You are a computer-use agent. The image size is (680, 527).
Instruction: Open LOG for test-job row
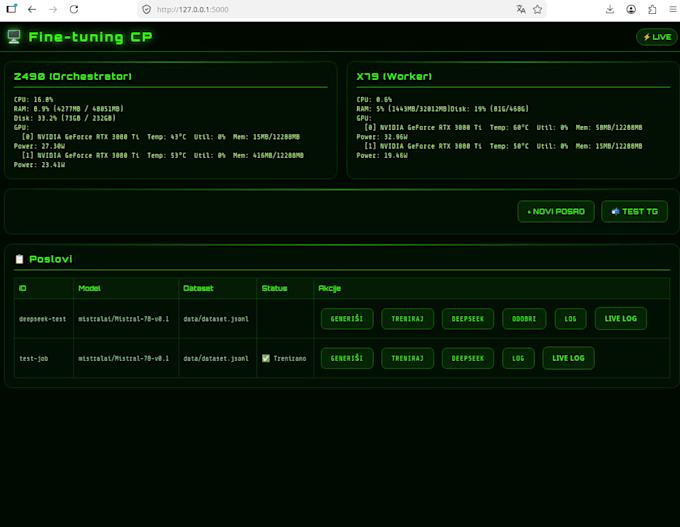(518, 358)
